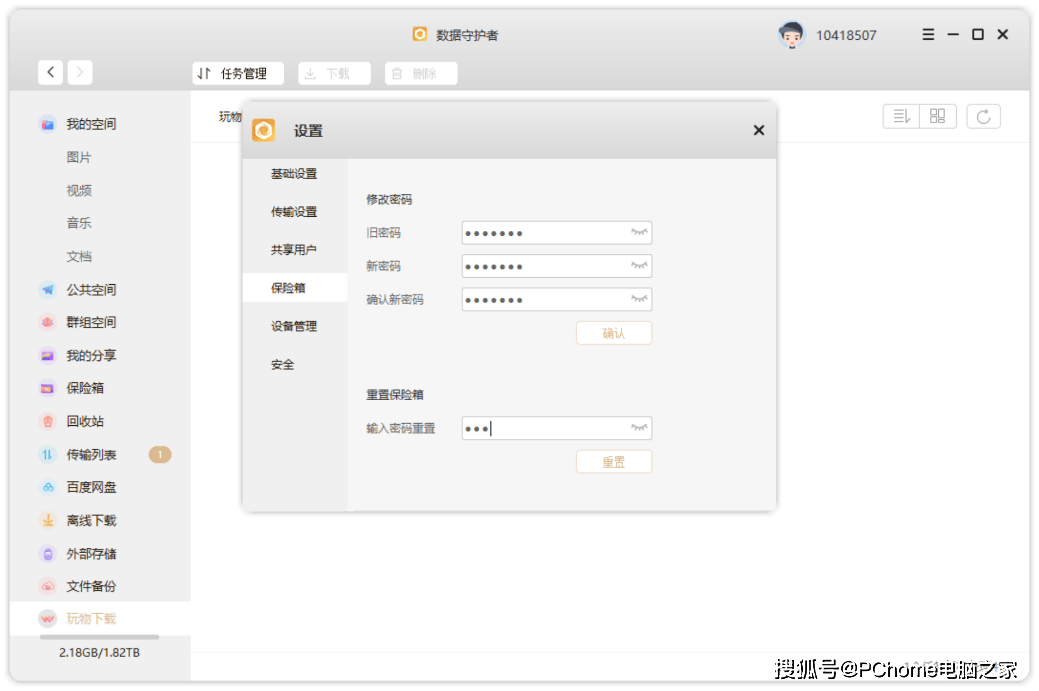Click the 设置 dialog logo icon
This screenshot has width=1039, height=691.
click(x=264, y=131)
